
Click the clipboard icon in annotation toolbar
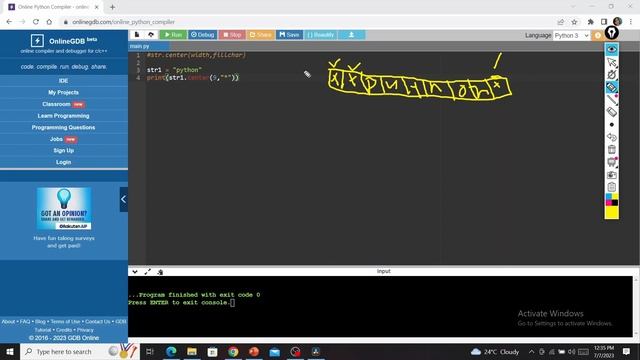click(x=611, y=187)
